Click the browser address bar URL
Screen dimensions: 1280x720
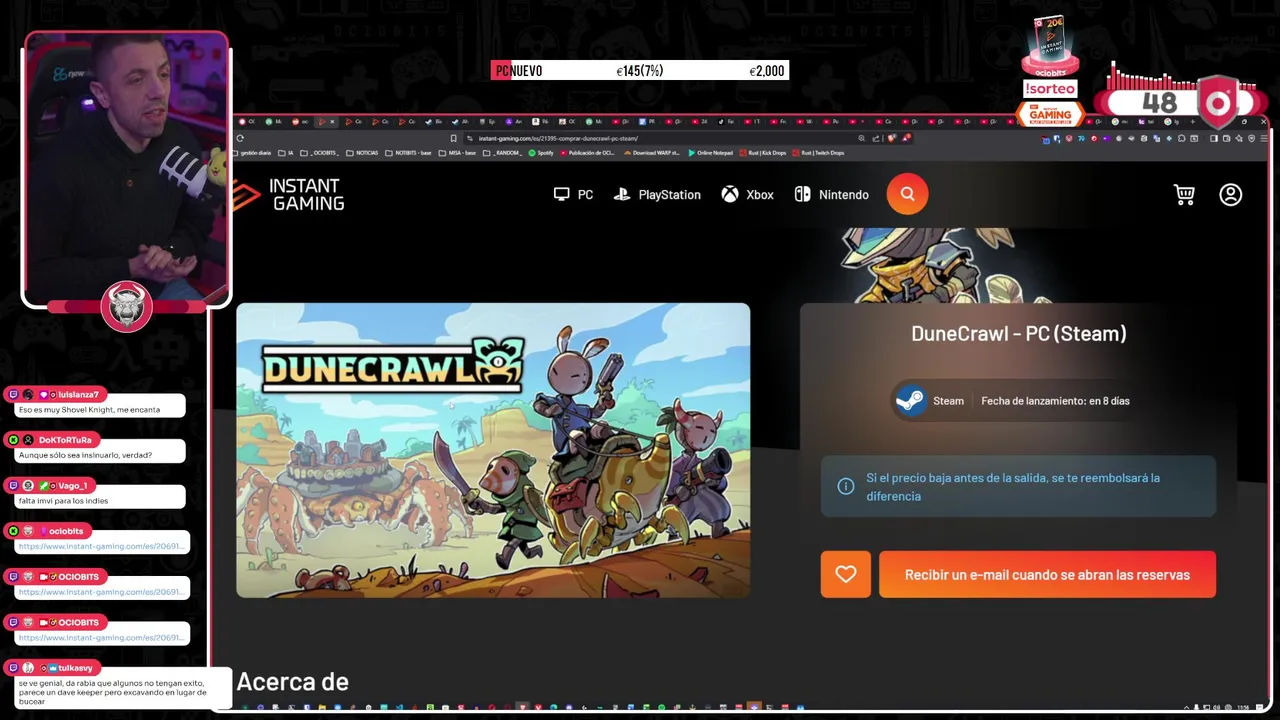coord(558,138)
